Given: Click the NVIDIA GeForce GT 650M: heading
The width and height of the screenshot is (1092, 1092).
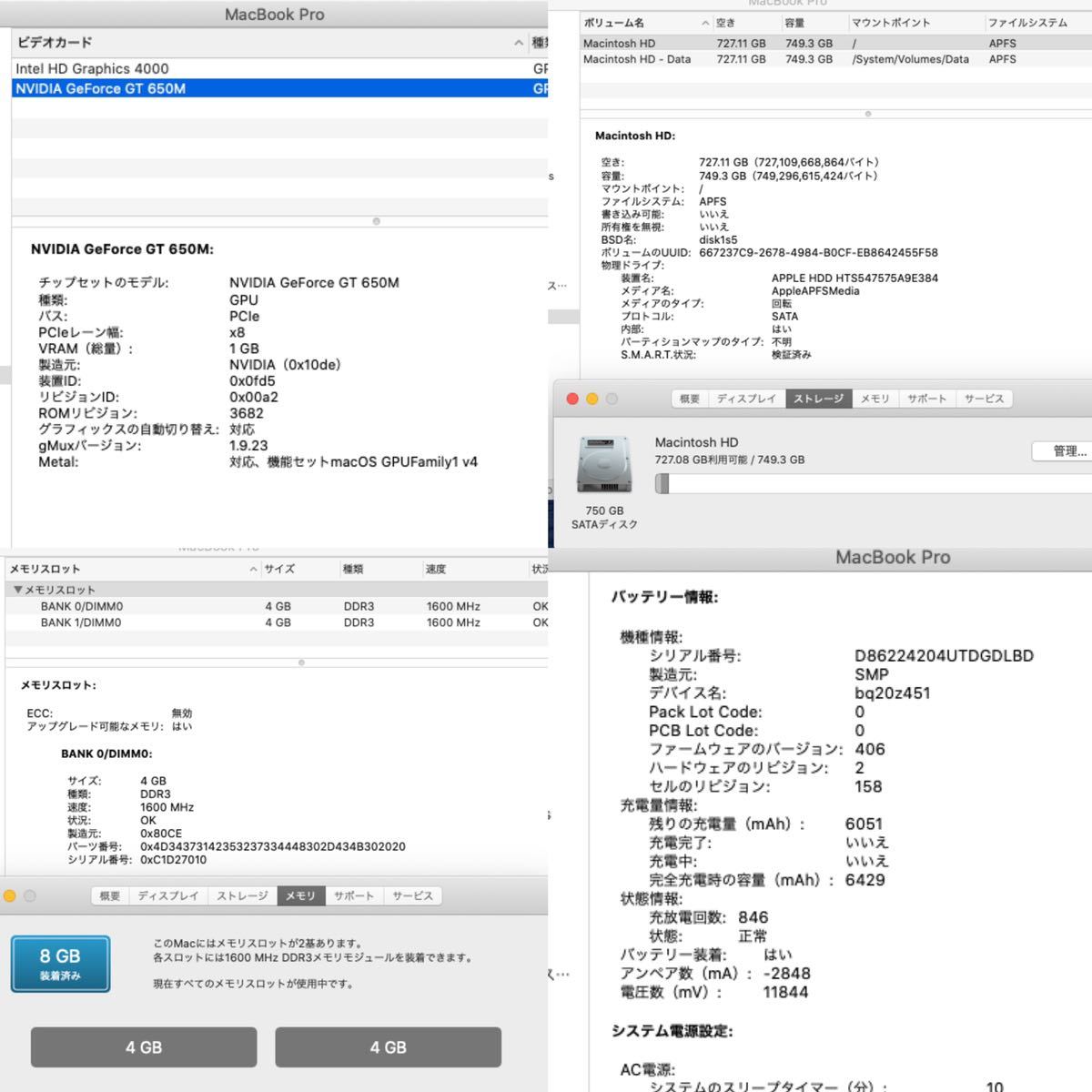Looking at the screenshot, I should click(x=122, y=248).
